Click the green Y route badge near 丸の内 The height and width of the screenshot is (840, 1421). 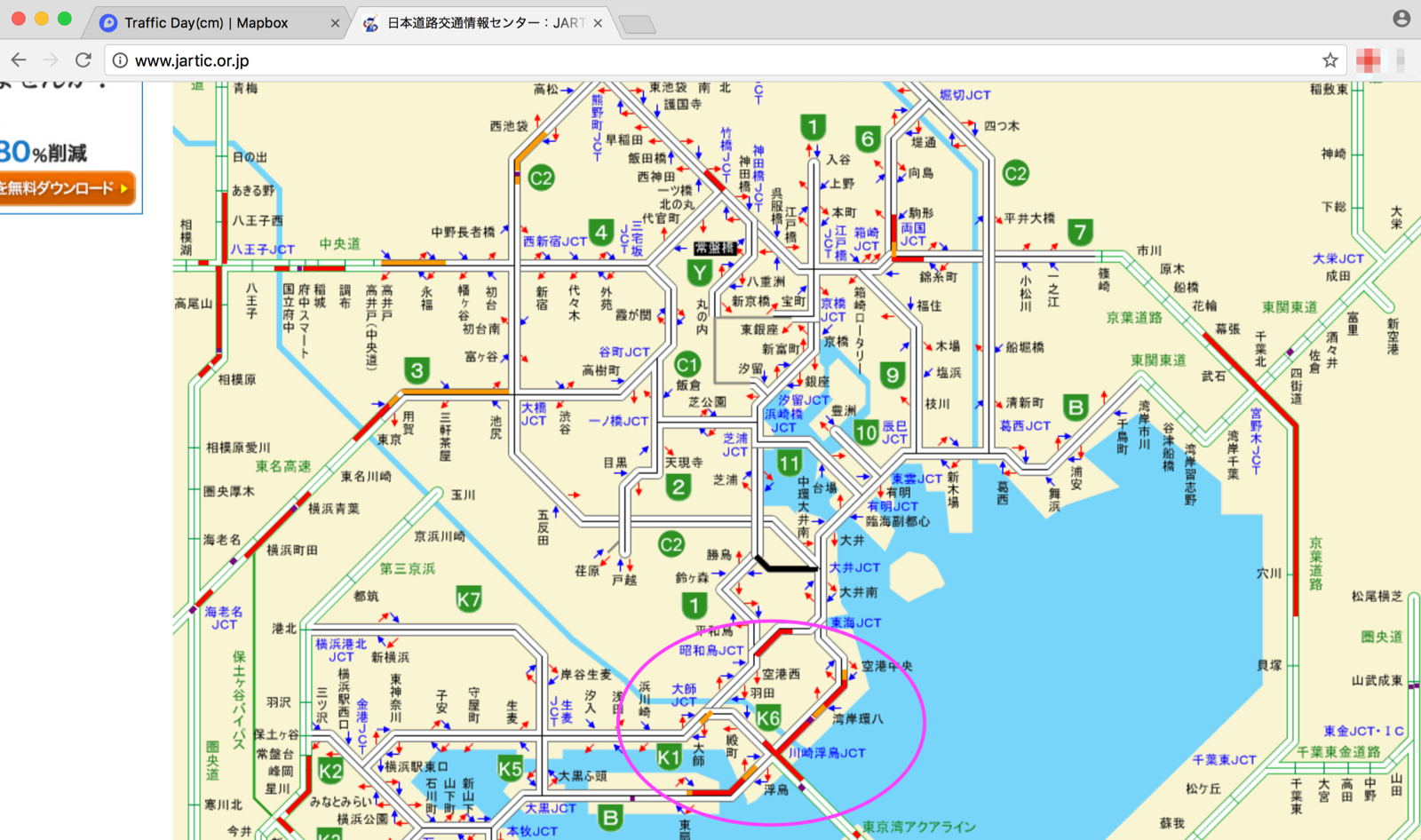point(700,273)
